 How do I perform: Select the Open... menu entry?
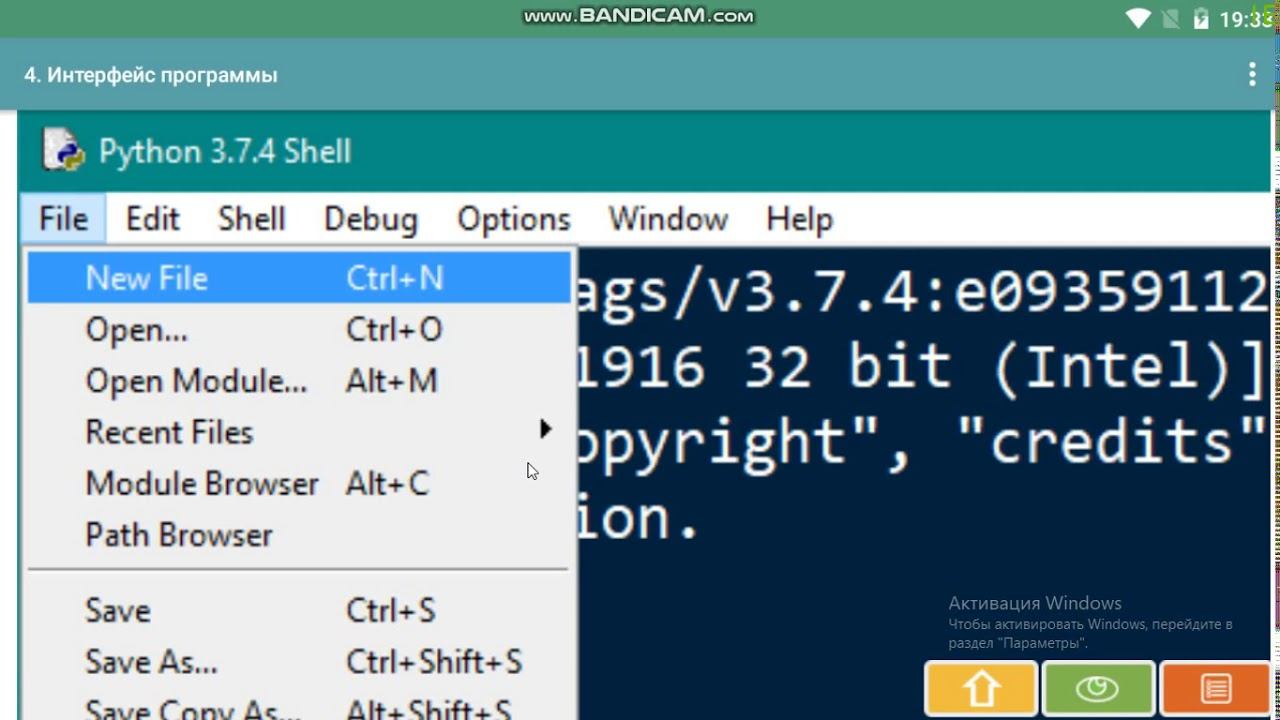[x=299, y=330]
